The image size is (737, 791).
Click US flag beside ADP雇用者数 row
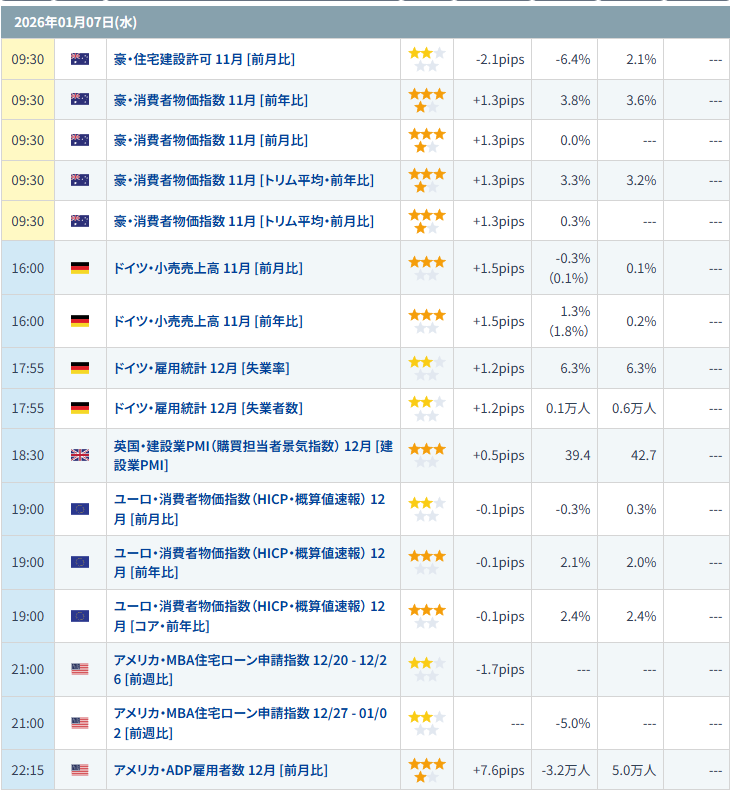pos(80,770)
